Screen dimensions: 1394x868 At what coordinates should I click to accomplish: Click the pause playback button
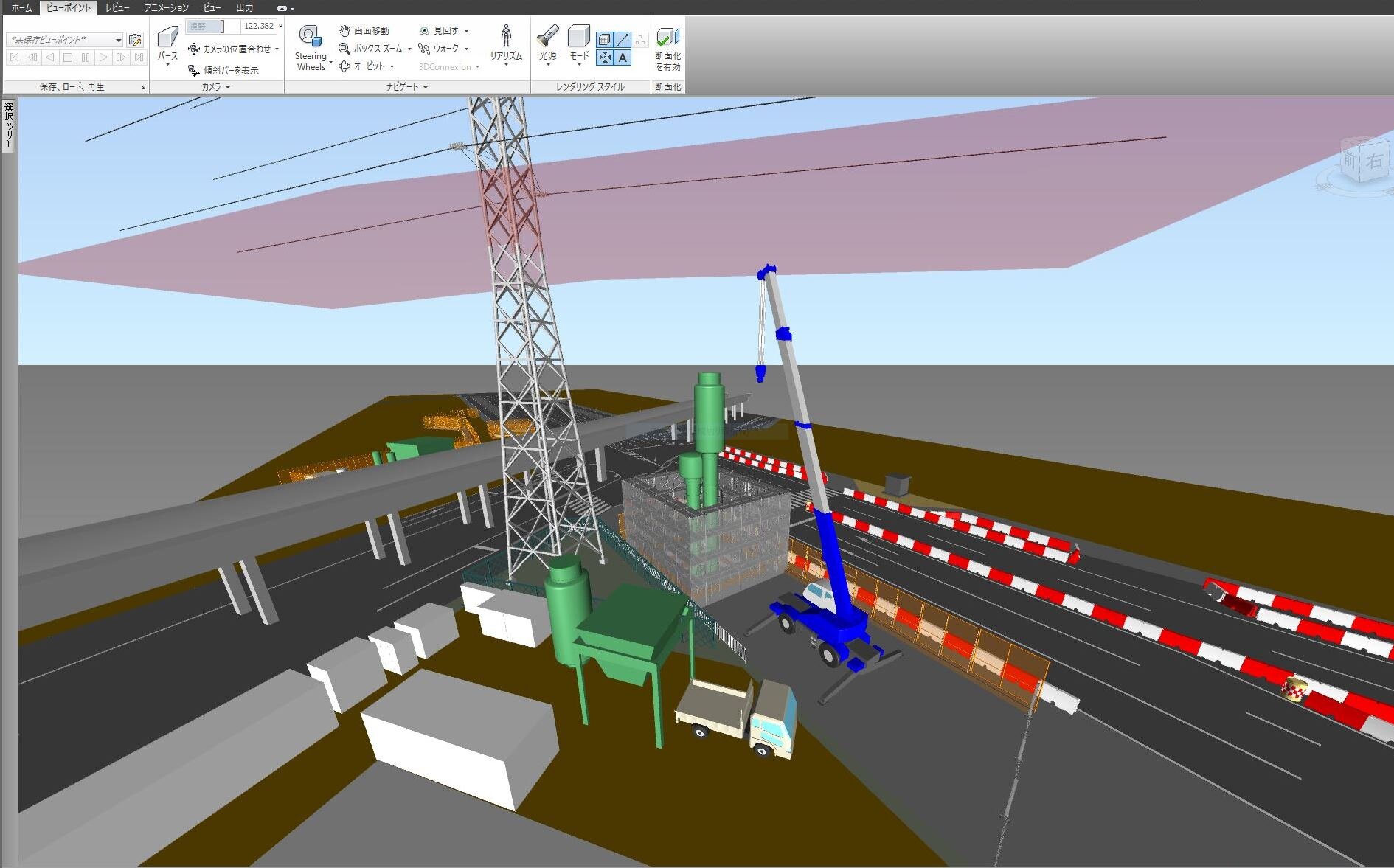(86, 58)
